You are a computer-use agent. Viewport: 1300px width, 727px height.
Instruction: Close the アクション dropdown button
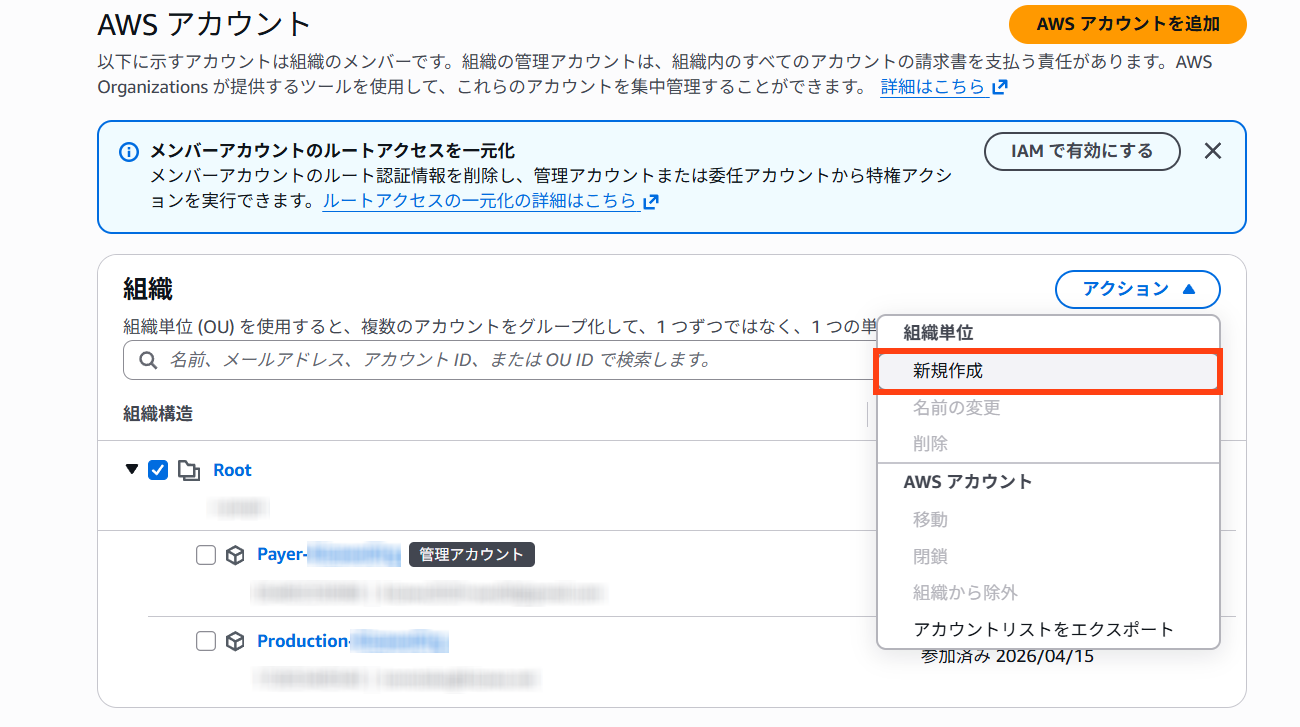point(1137,289)
